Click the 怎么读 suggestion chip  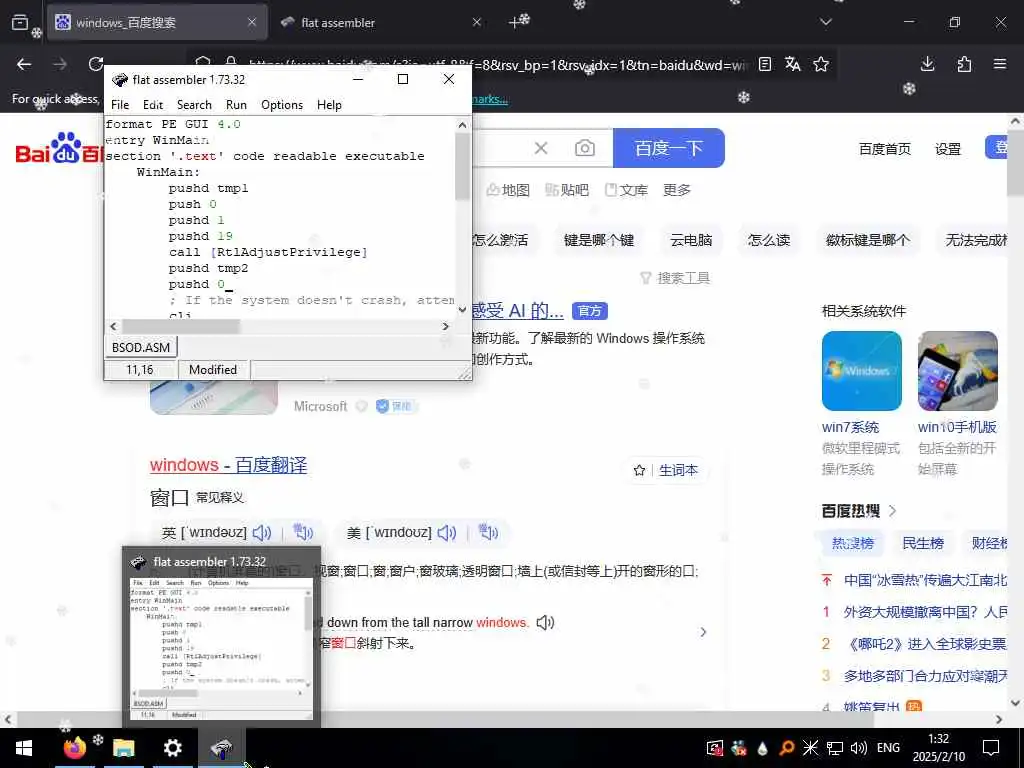[769, 240]
